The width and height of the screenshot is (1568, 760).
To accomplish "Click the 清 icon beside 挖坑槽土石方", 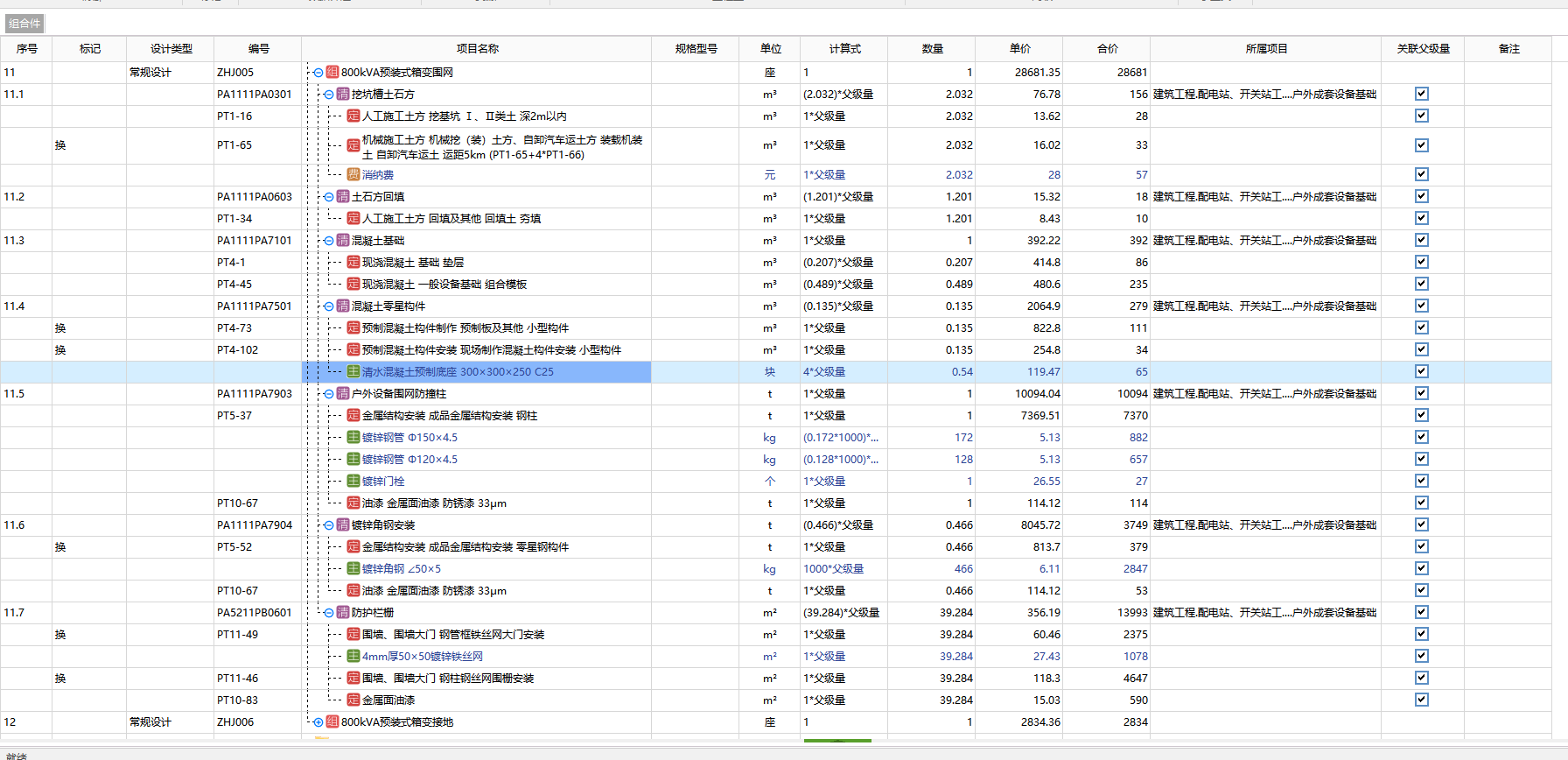I will point(343,95).
